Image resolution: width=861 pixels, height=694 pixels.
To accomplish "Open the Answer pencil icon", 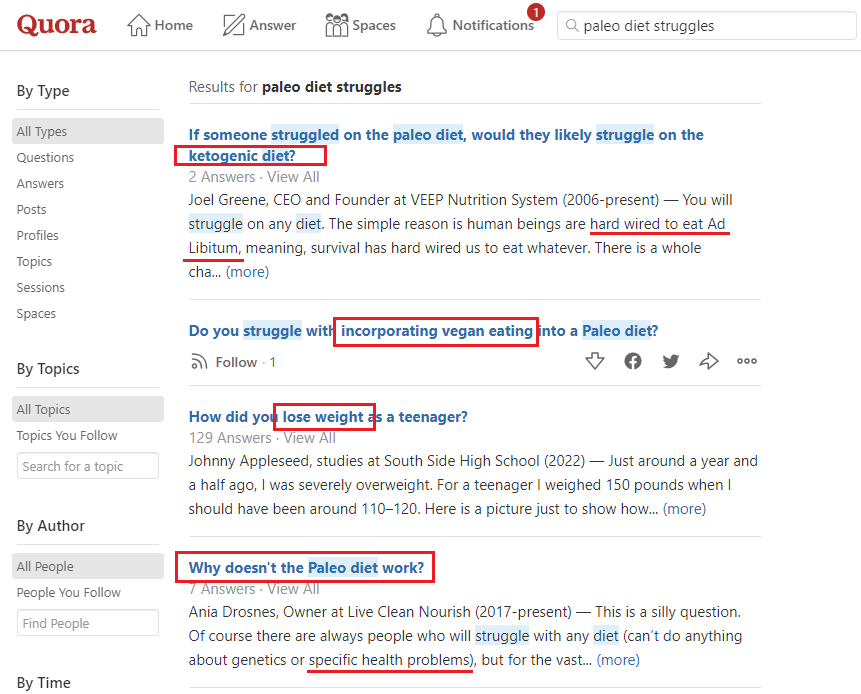I will 233,25.
